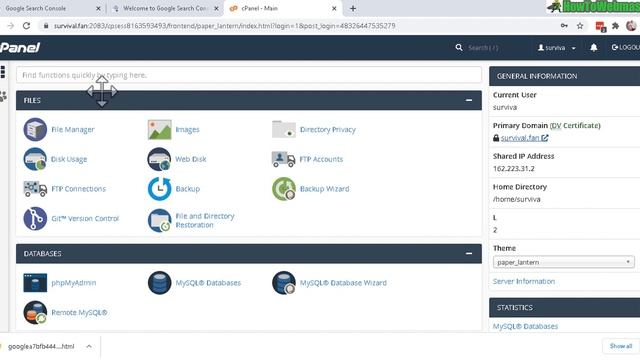Open the Directory Privacy folder icon
The image size is (640, 360).
point(283,129)
